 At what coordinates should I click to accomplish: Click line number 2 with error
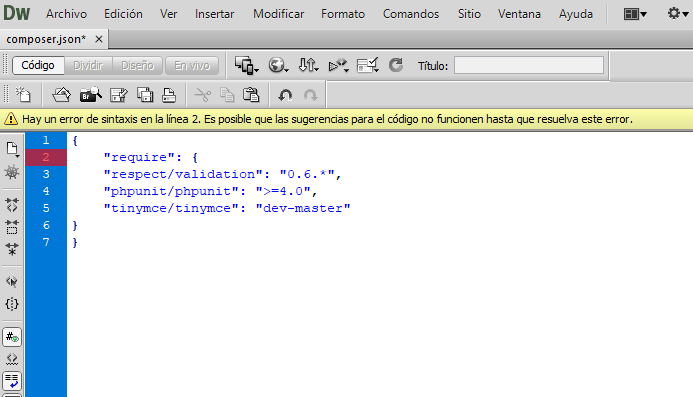[x=46, y=157]
